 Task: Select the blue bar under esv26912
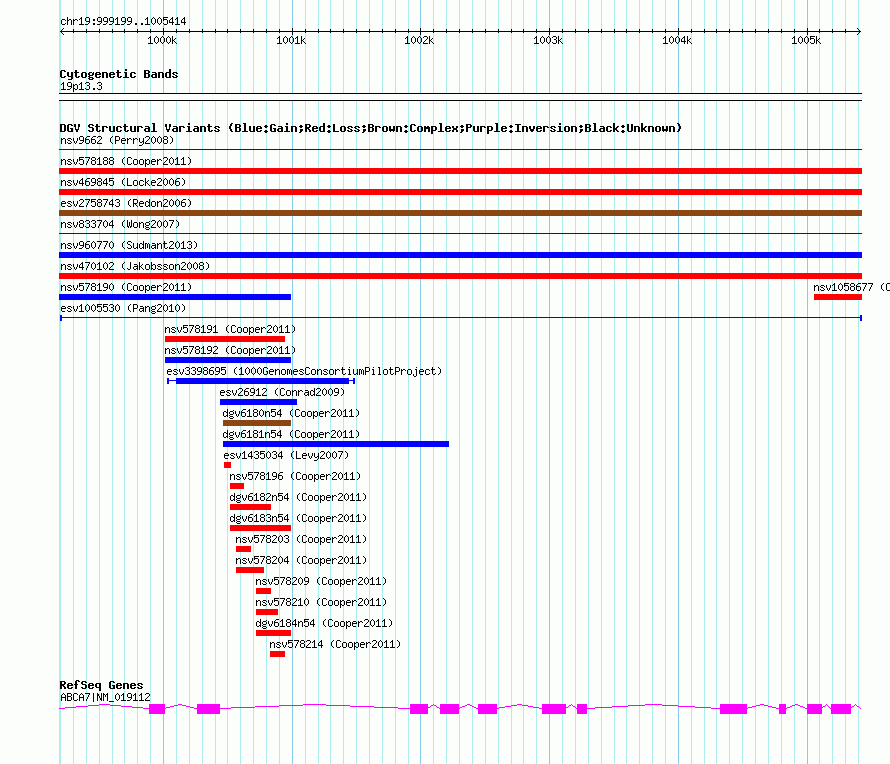258,402
